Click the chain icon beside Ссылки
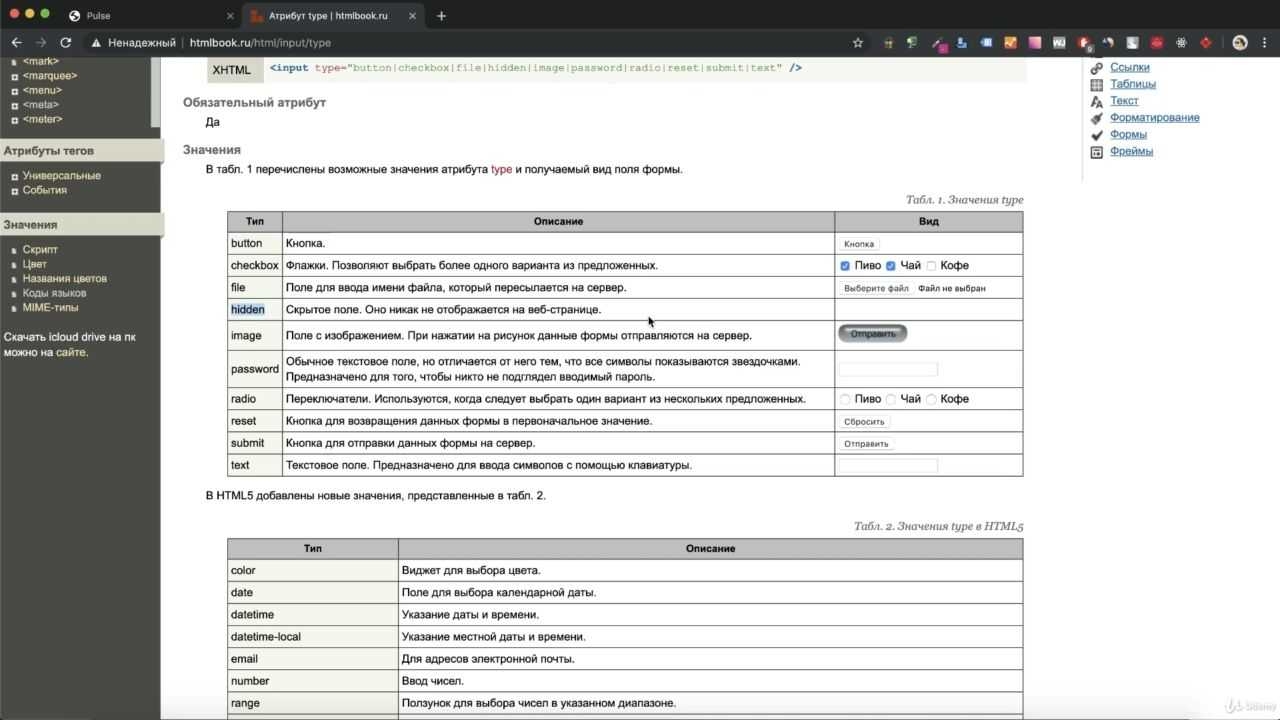 click(1097, 68)
